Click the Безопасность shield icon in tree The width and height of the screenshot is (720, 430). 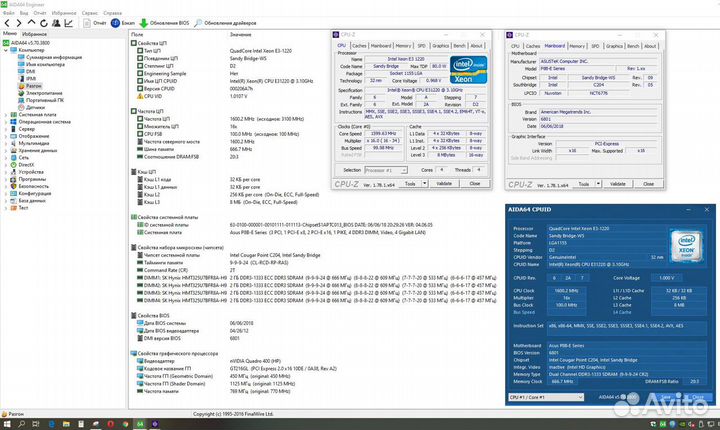[14, 186]
